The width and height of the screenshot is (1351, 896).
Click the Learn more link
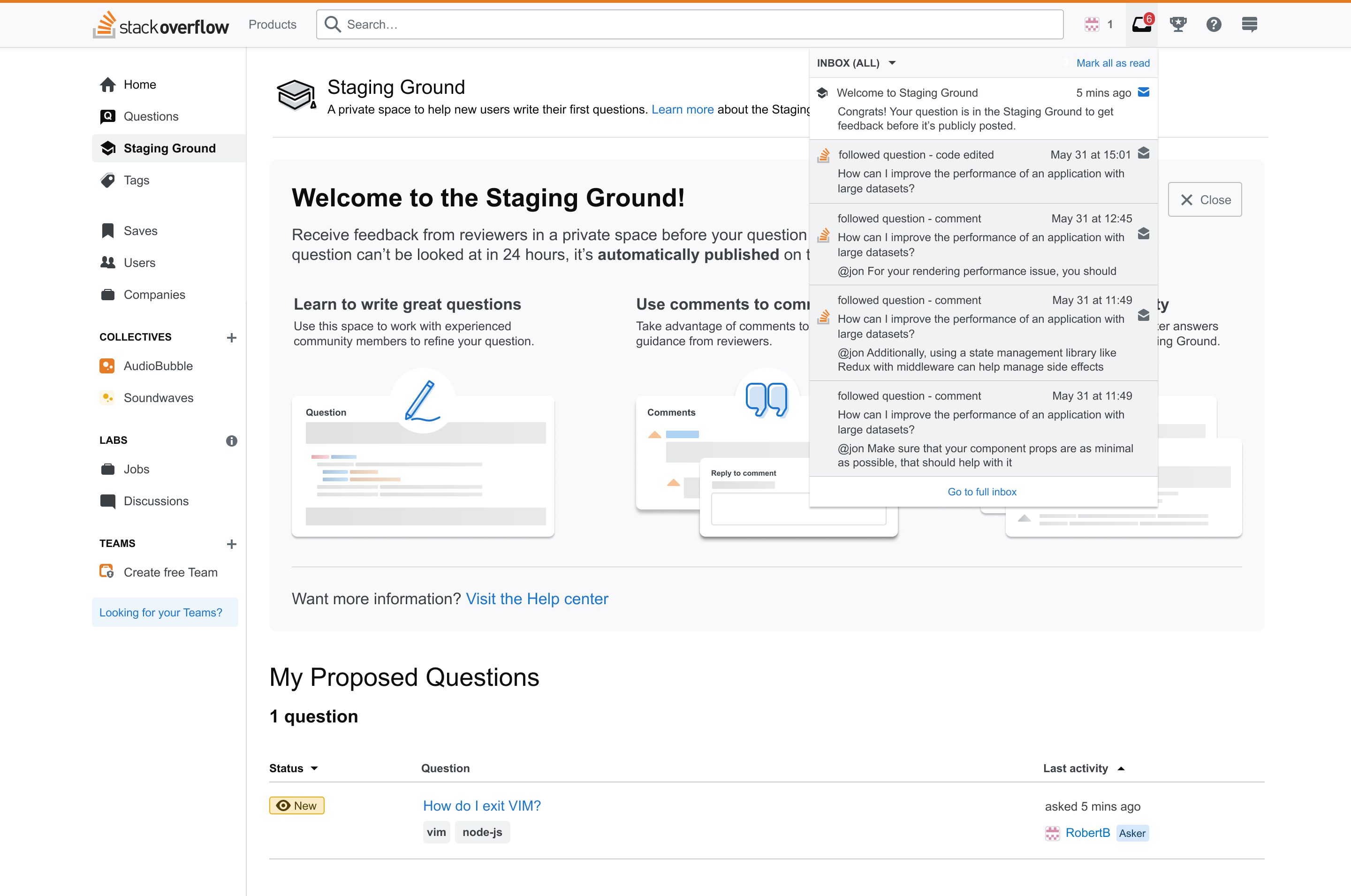pos(683,109)
